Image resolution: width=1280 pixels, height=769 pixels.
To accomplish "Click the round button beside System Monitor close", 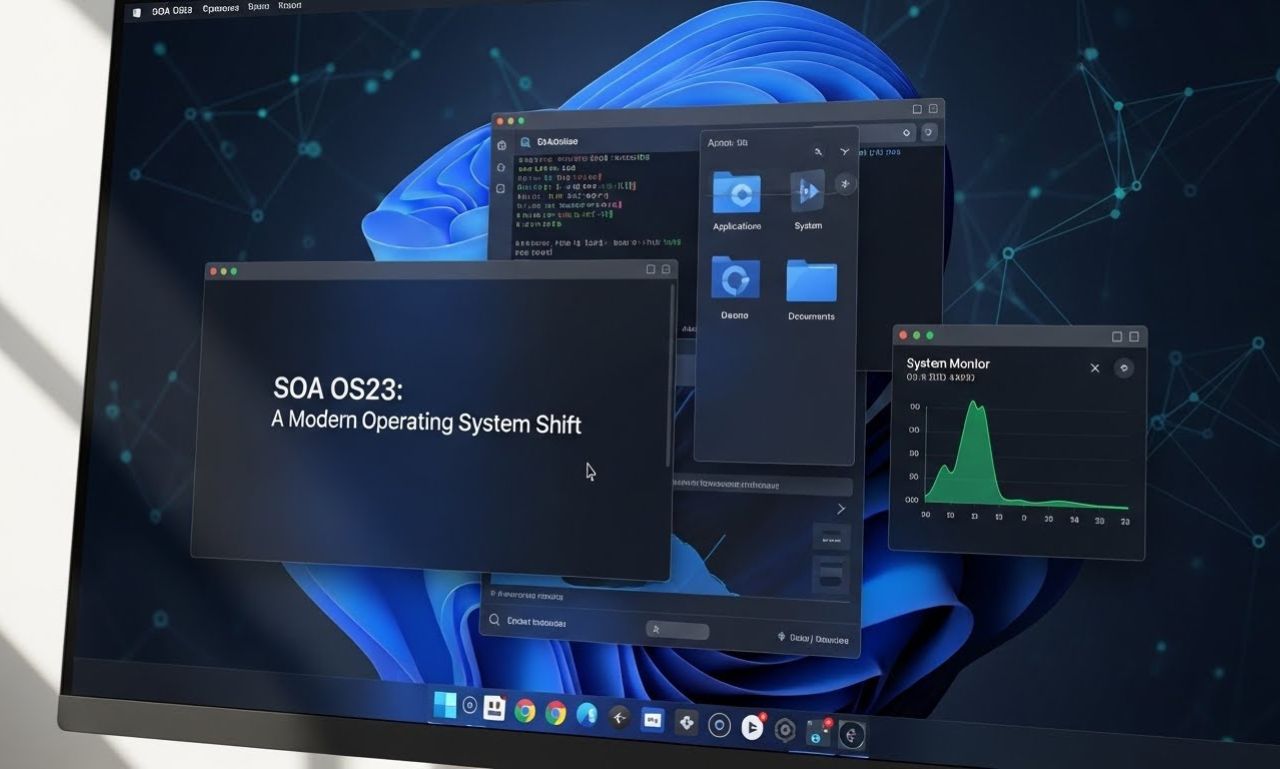I will click(1124, 368).
